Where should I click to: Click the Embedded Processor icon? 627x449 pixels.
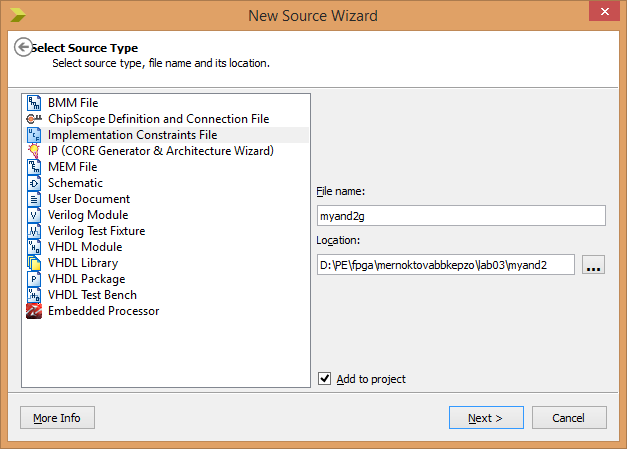point(34,311)
